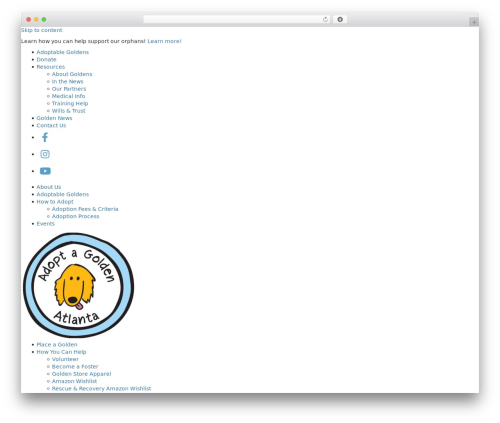Image resolution: width=500 pixels, height=423 pixels.
Task: Visit the Our Partners page
Action: coord(69,89)
